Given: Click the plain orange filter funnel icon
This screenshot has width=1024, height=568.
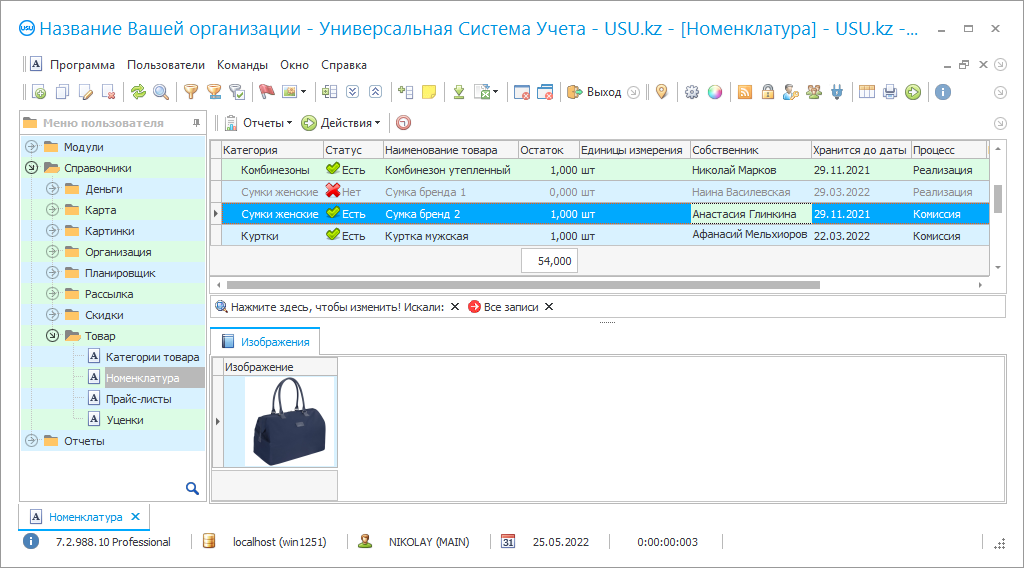Looking at the screenshot, I should [x=191, y=92].
